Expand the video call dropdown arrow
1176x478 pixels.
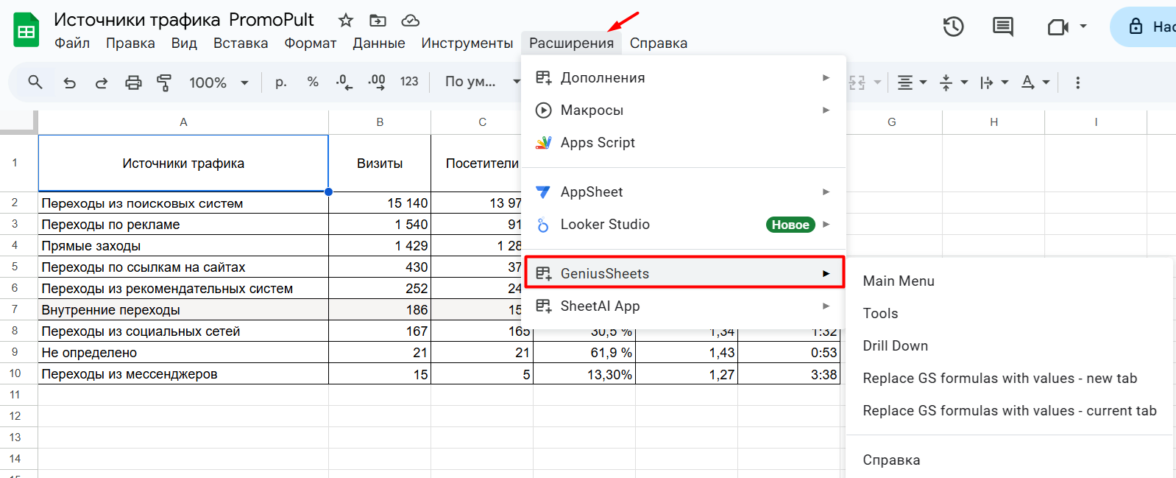1084,27
